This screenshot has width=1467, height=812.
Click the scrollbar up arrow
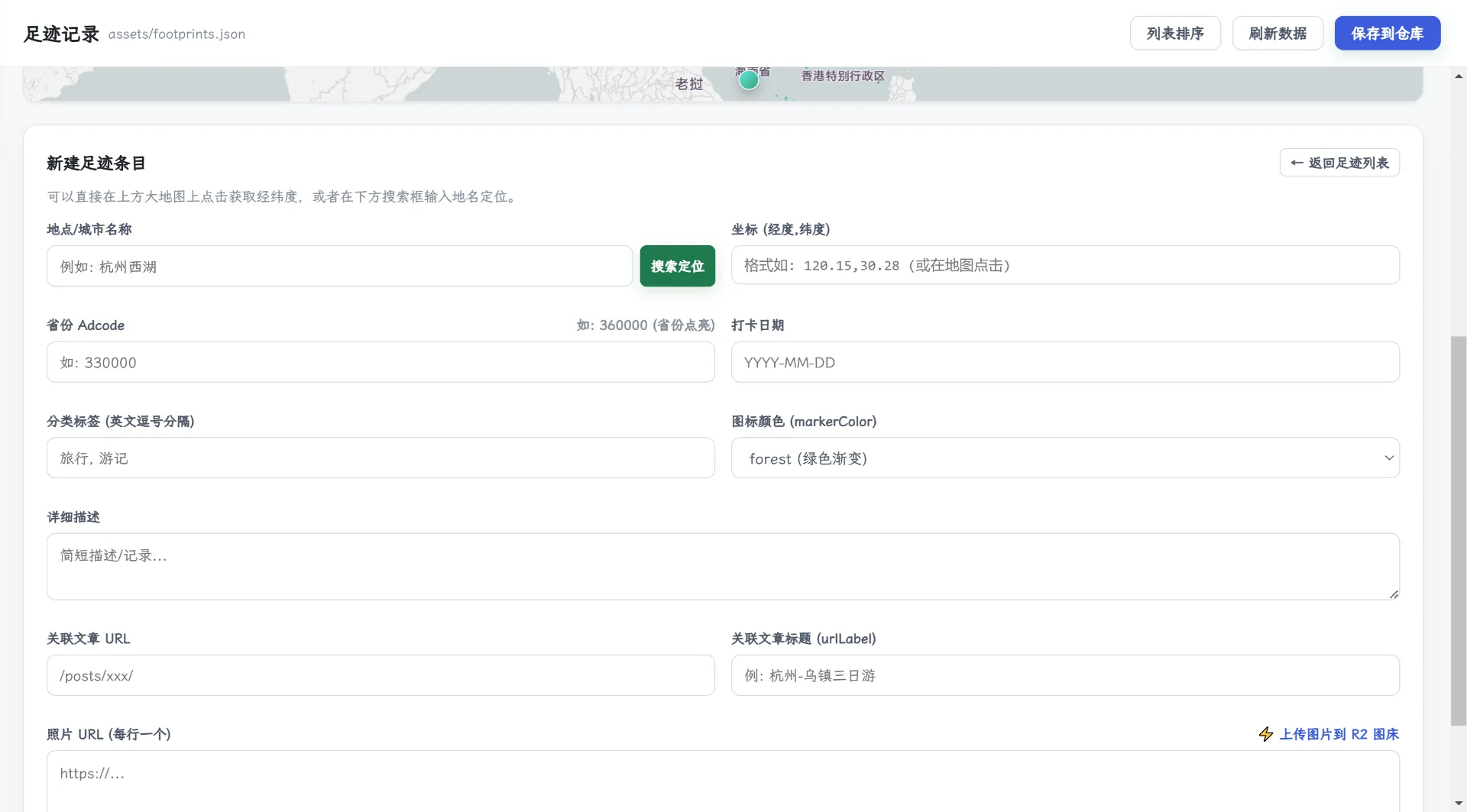pos(1459,76)
